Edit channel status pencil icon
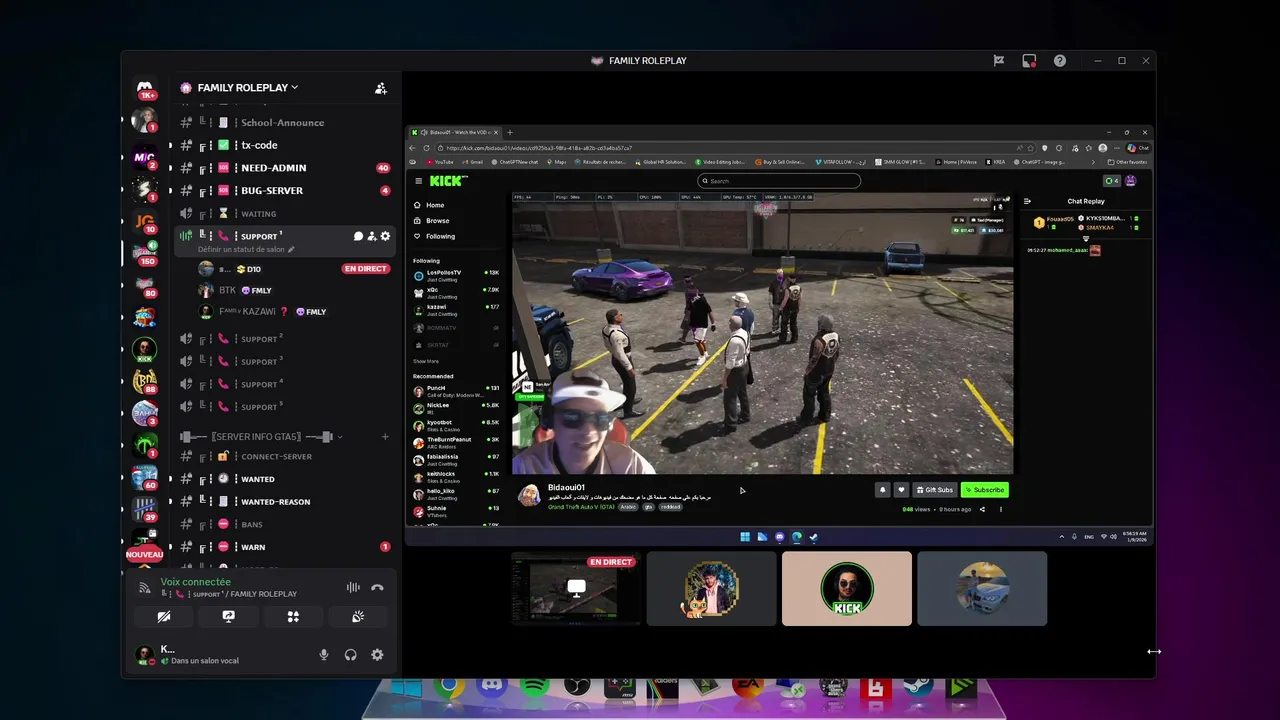The width and height of the screenshot is (1280, 720). click(291, 249)
